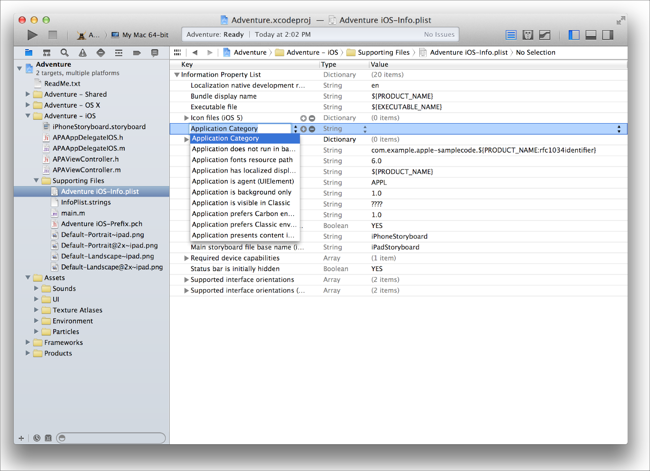The height and width of the screenshot is (471, 650).
Task: Add a row after Application Category
Action: point(303,129)
